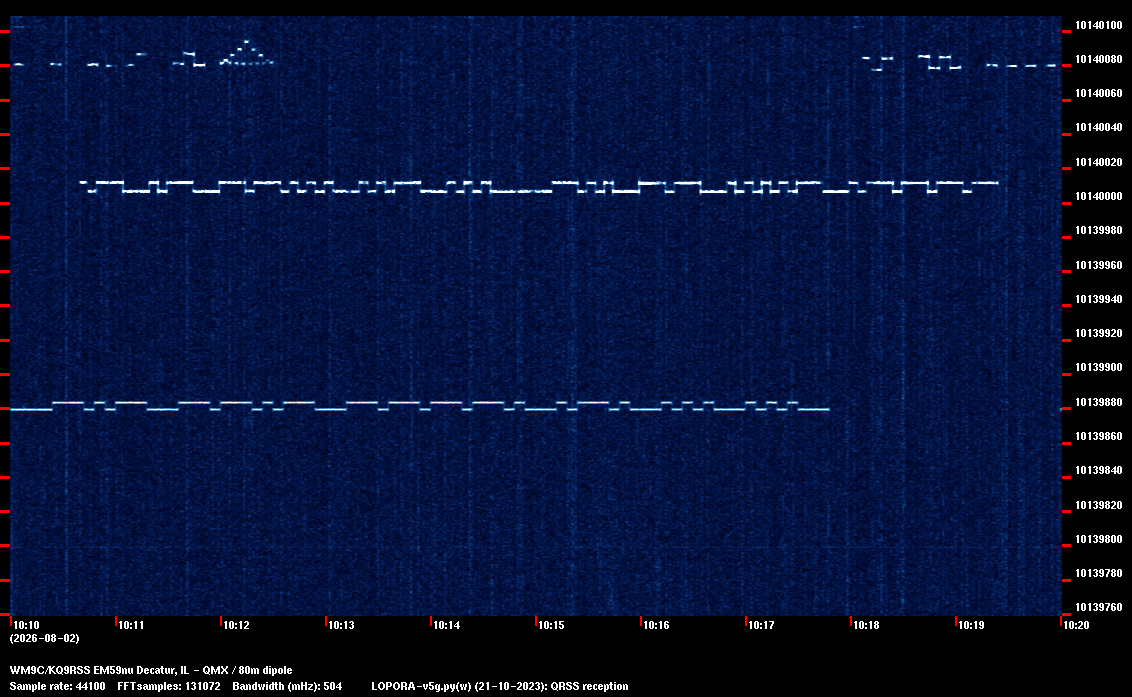Click the 10:18 time axis label
The width and height of the screenshot is (1132, 697).
coord(866,625)
